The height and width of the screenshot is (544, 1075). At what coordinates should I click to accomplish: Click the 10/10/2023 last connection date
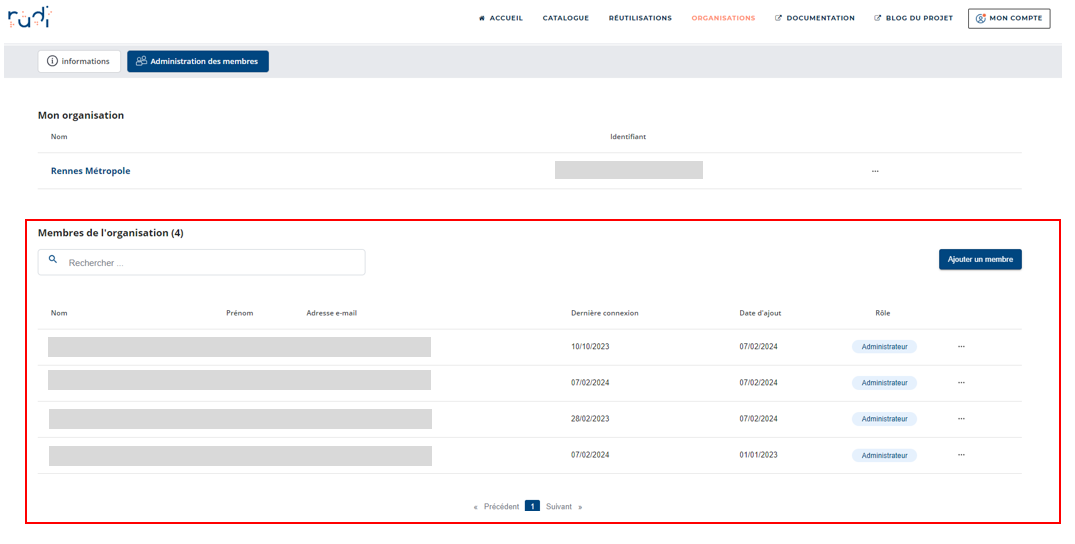[590, 346]
